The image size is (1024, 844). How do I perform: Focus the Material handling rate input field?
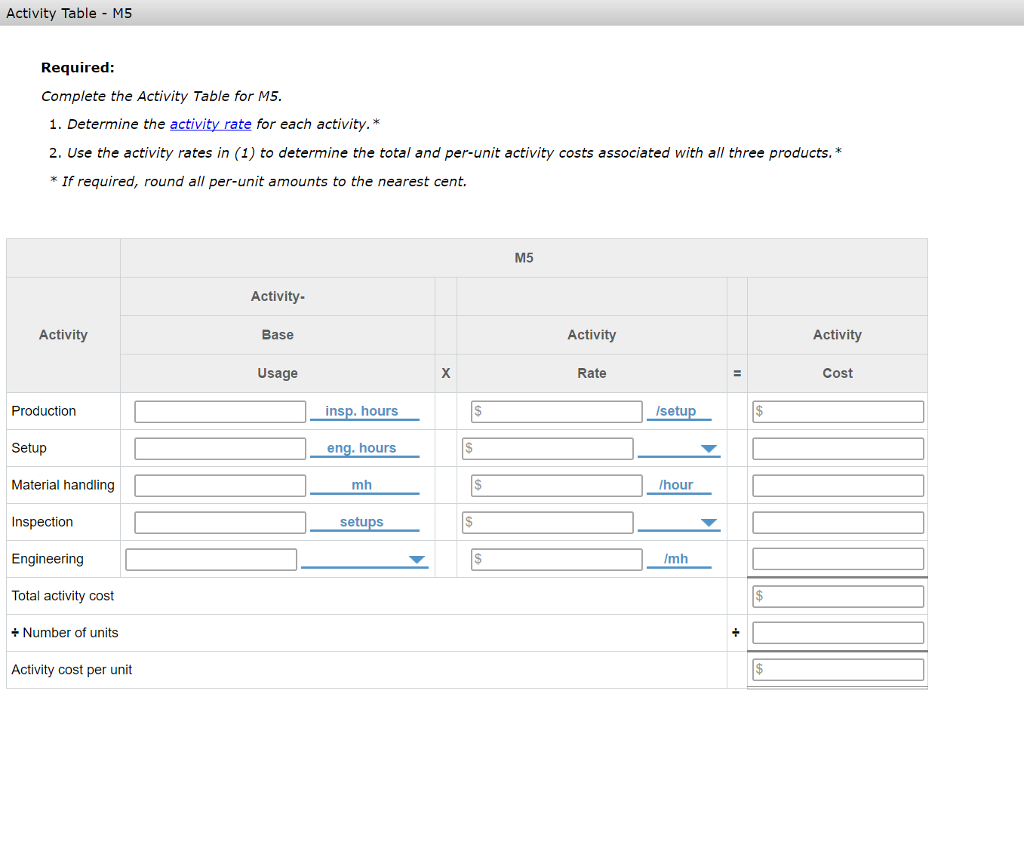(556, 485)
